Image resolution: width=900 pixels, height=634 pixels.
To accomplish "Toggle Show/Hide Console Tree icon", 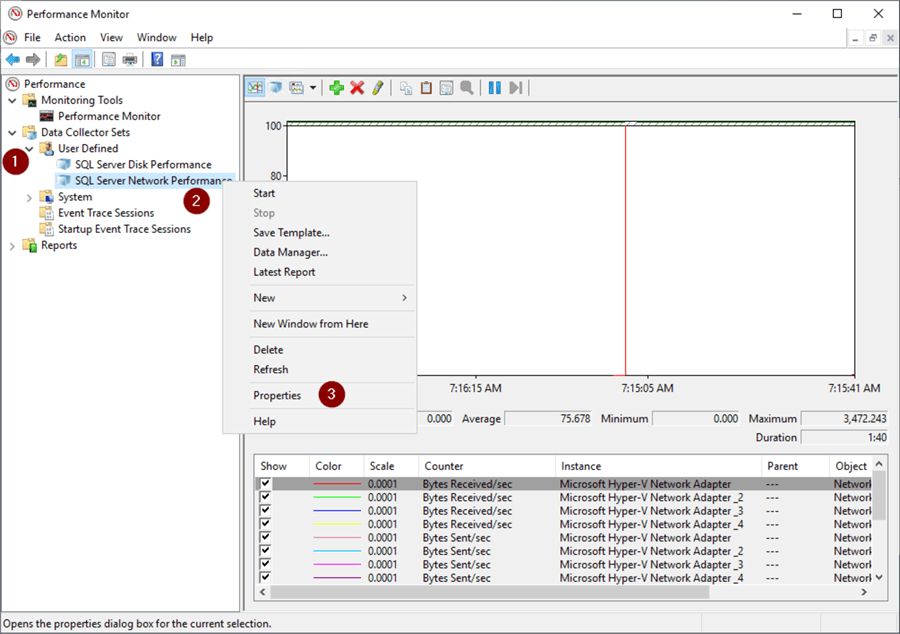I will tap(82, 59).
